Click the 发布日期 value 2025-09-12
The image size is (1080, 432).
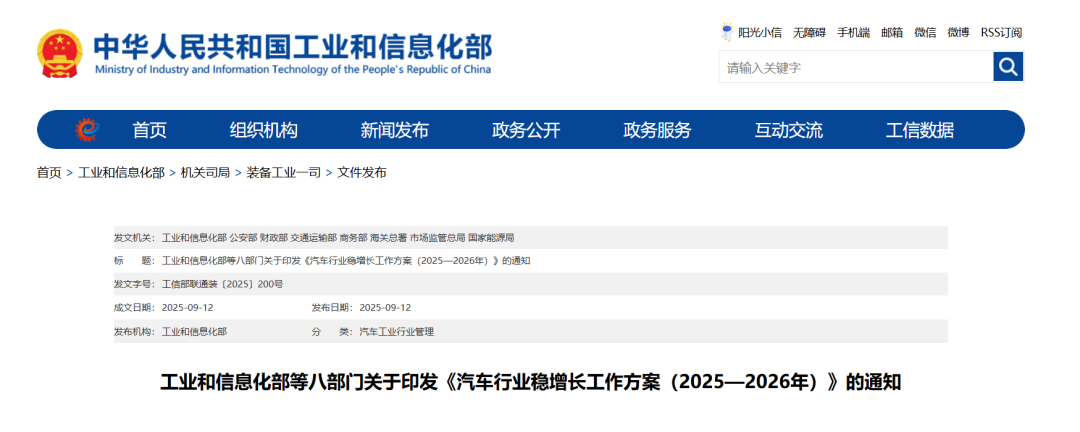[x=385, y=307]
